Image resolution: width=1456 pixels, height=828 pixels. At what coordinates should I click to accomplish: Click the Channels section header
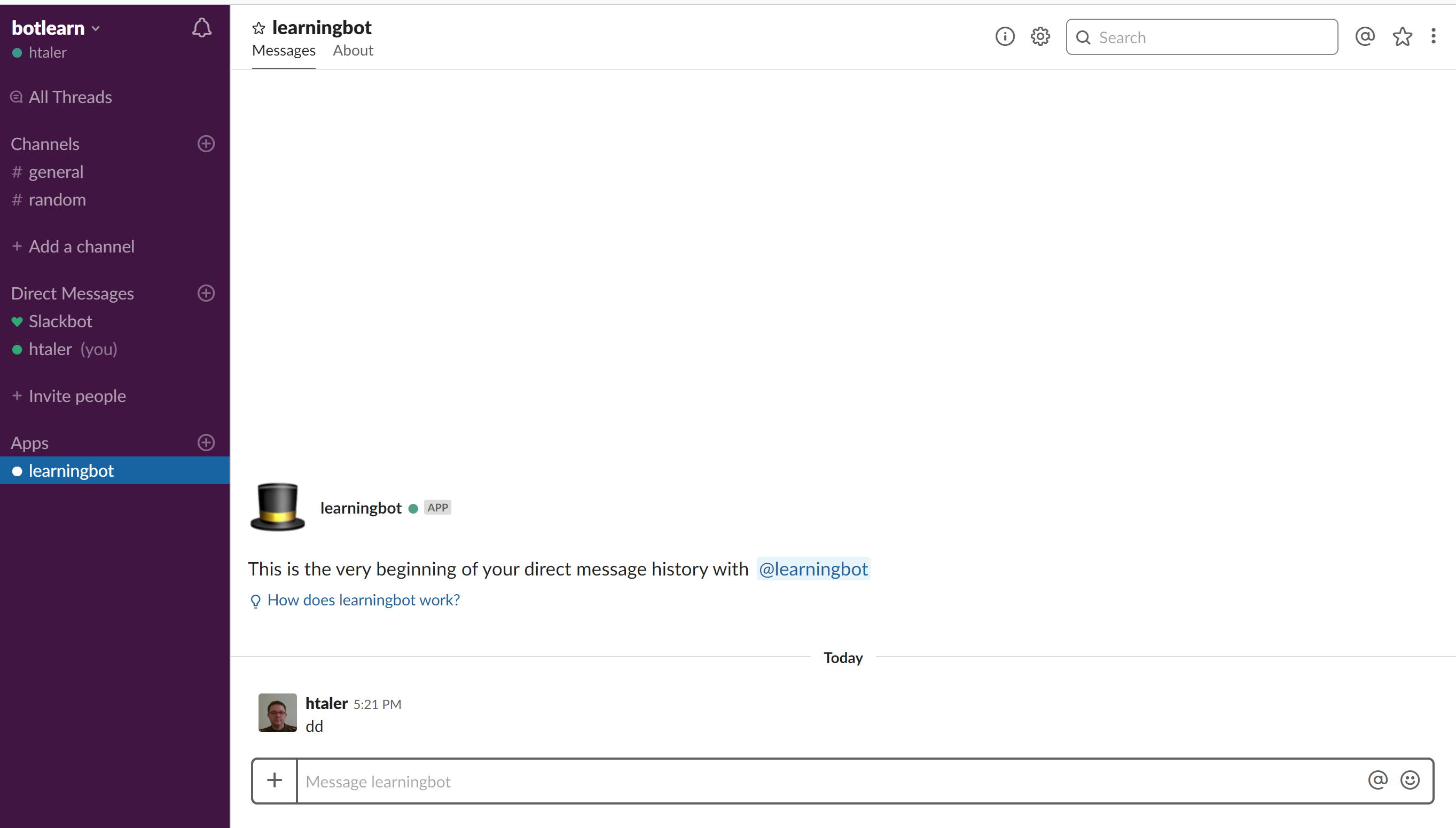(x=45, y=144)
